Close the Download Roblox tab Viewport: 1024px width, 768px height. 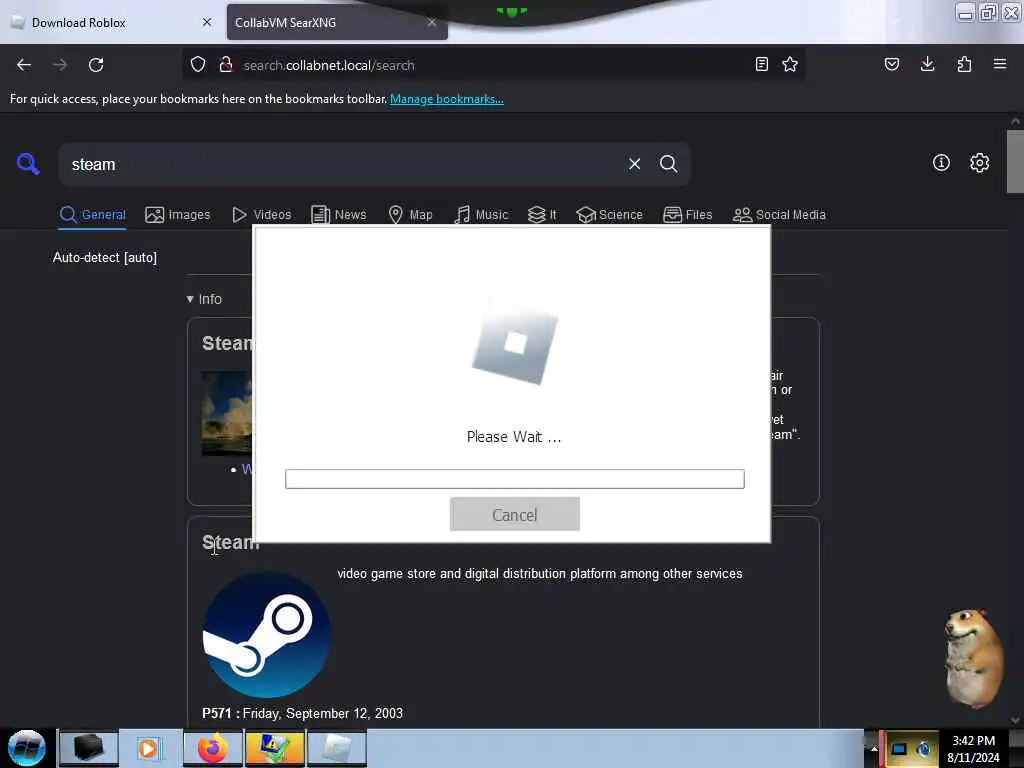pos(207,22)
